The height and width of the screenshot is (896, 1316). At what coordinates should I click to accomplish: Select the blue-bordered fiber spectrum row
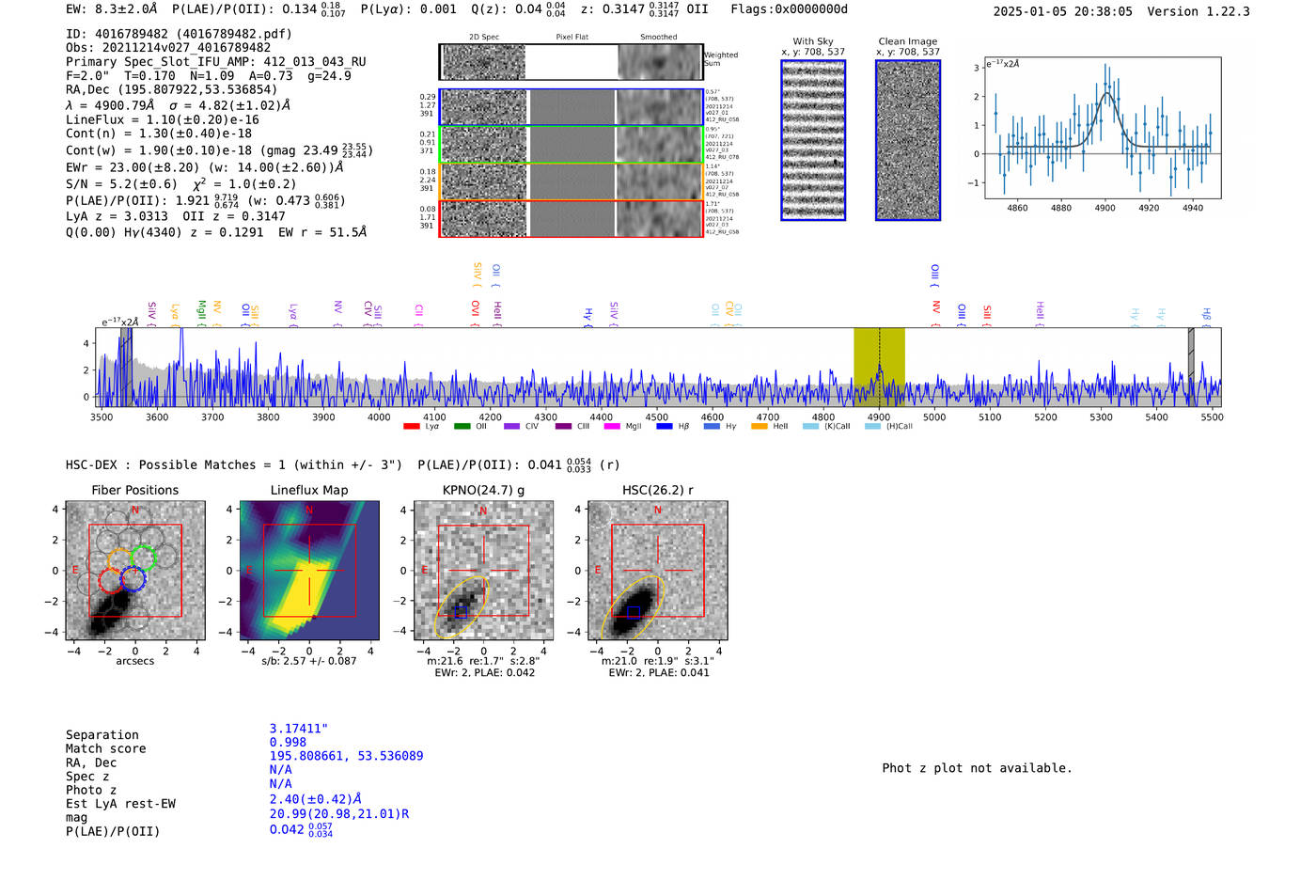point(571,107)
